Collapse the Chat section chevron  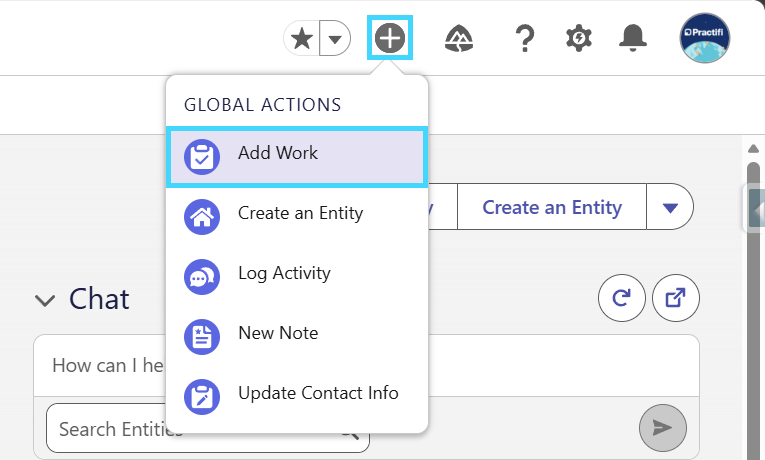coord(45,300)
